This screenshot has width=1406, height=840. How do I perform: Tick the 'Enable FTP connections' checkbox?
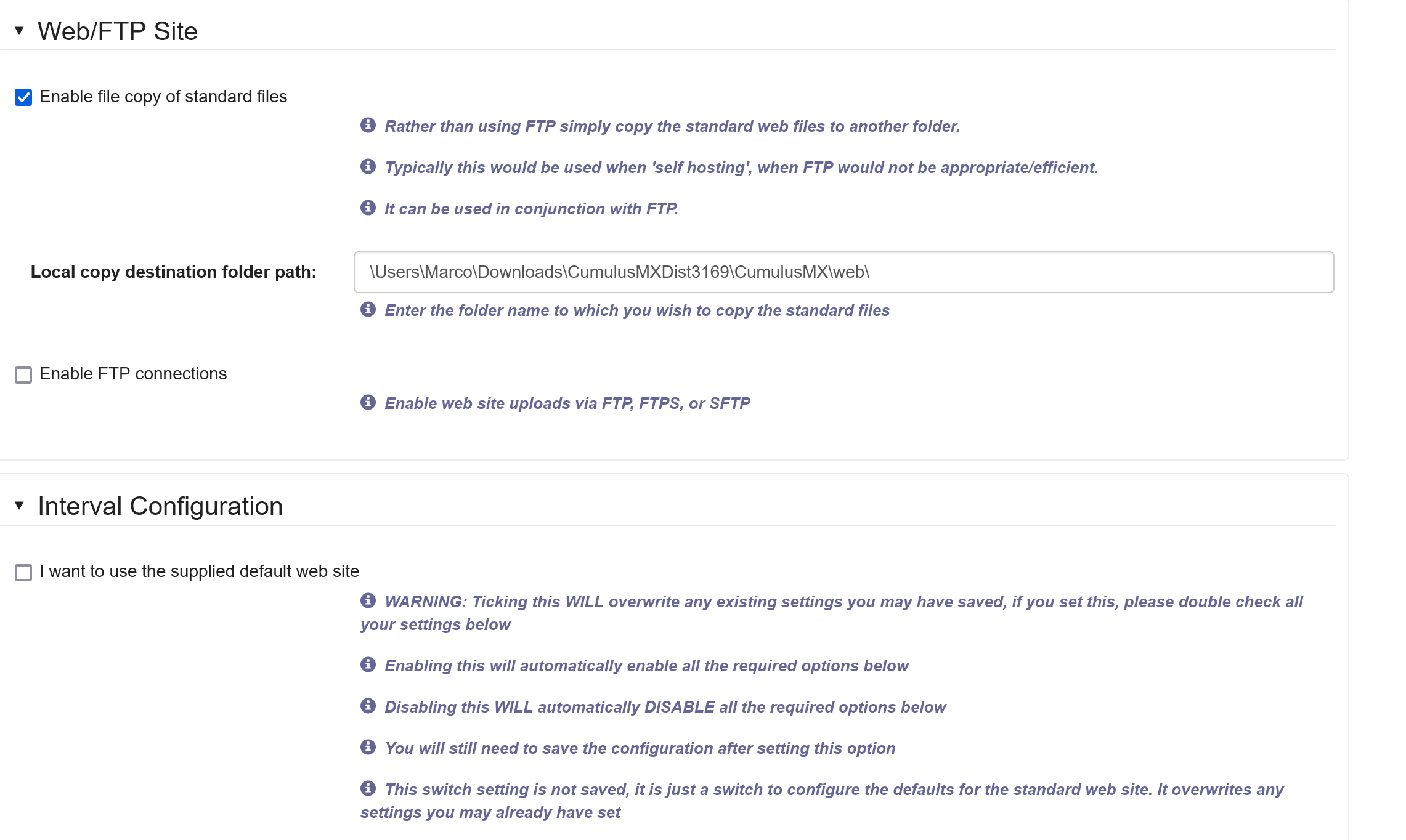23,375
